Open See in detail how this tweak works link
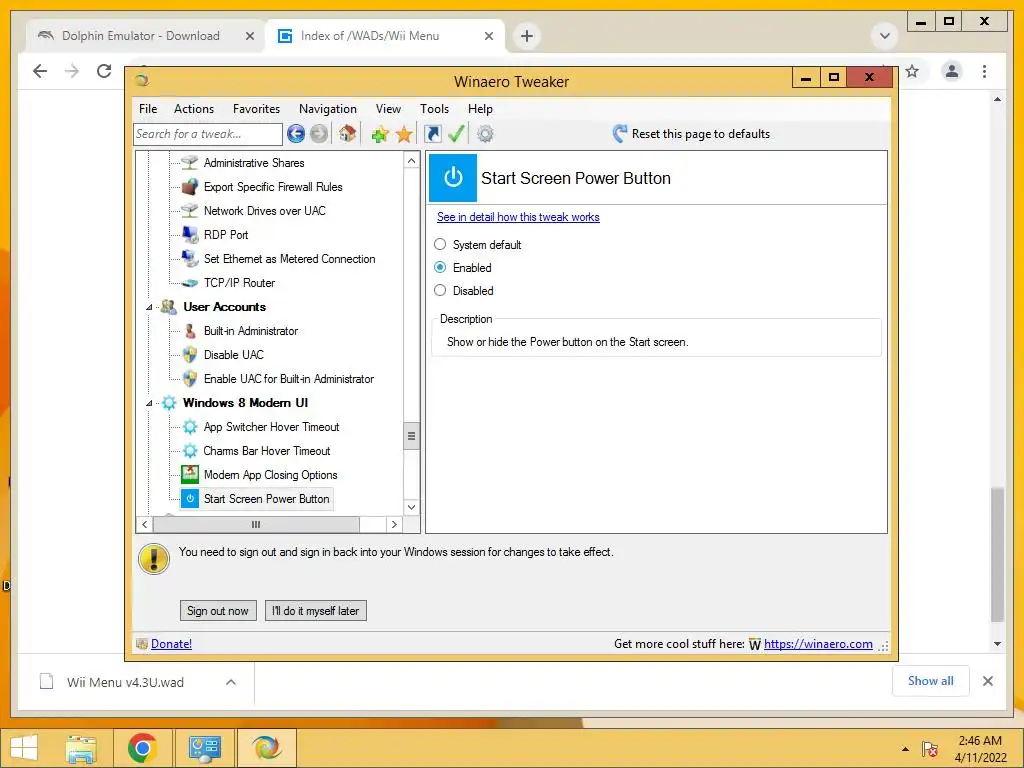The height and width of the screenshot is (768, 1024). point(518,217)
